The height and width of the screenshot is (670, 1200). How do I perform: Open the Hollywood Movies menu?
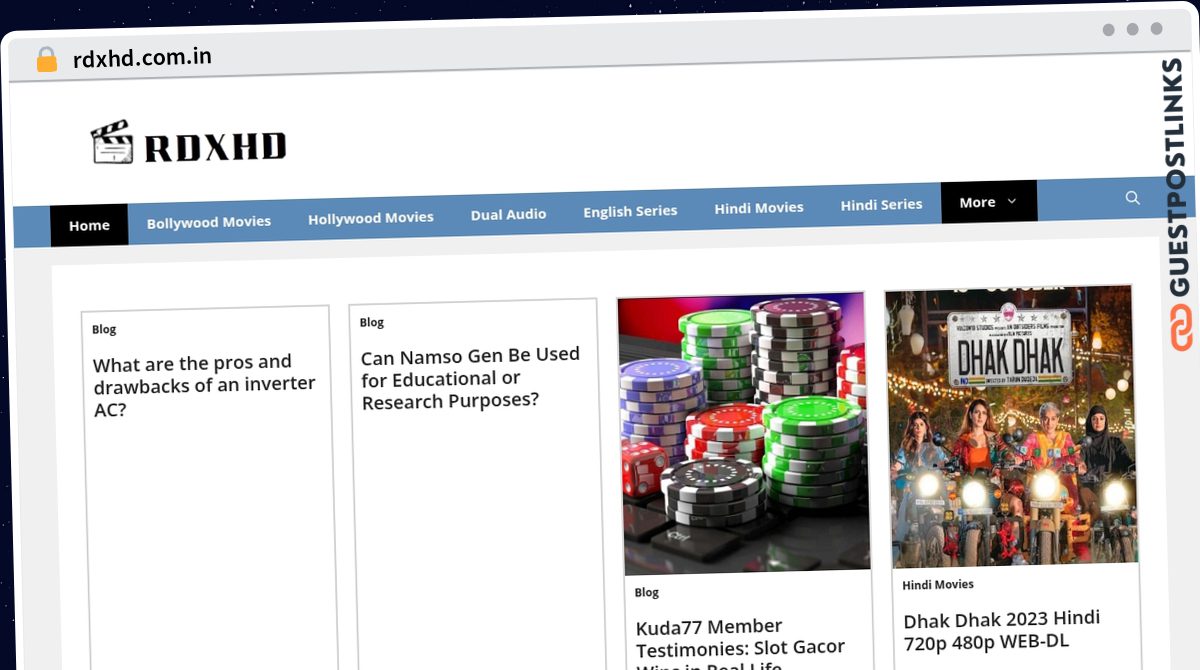pyautogui.click(x=371, y=217)
